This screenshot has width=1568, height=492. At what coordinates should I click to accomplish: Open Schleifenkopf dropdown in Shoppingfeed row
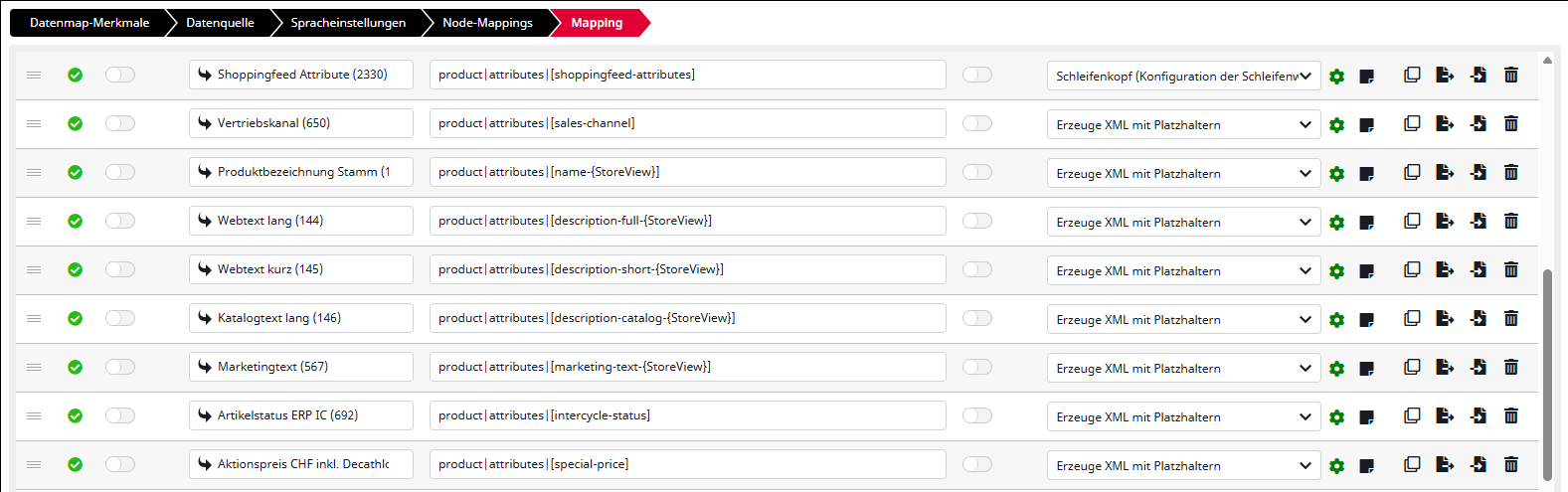tap(1183, 76)
